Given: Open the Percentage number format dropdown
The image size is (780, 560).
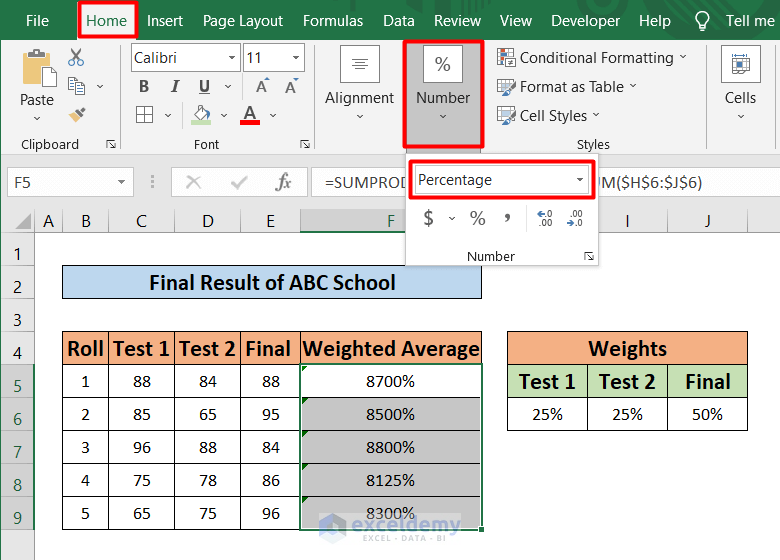Looking at the screenshot, I should pyautogui.click(x=580, y=180).
